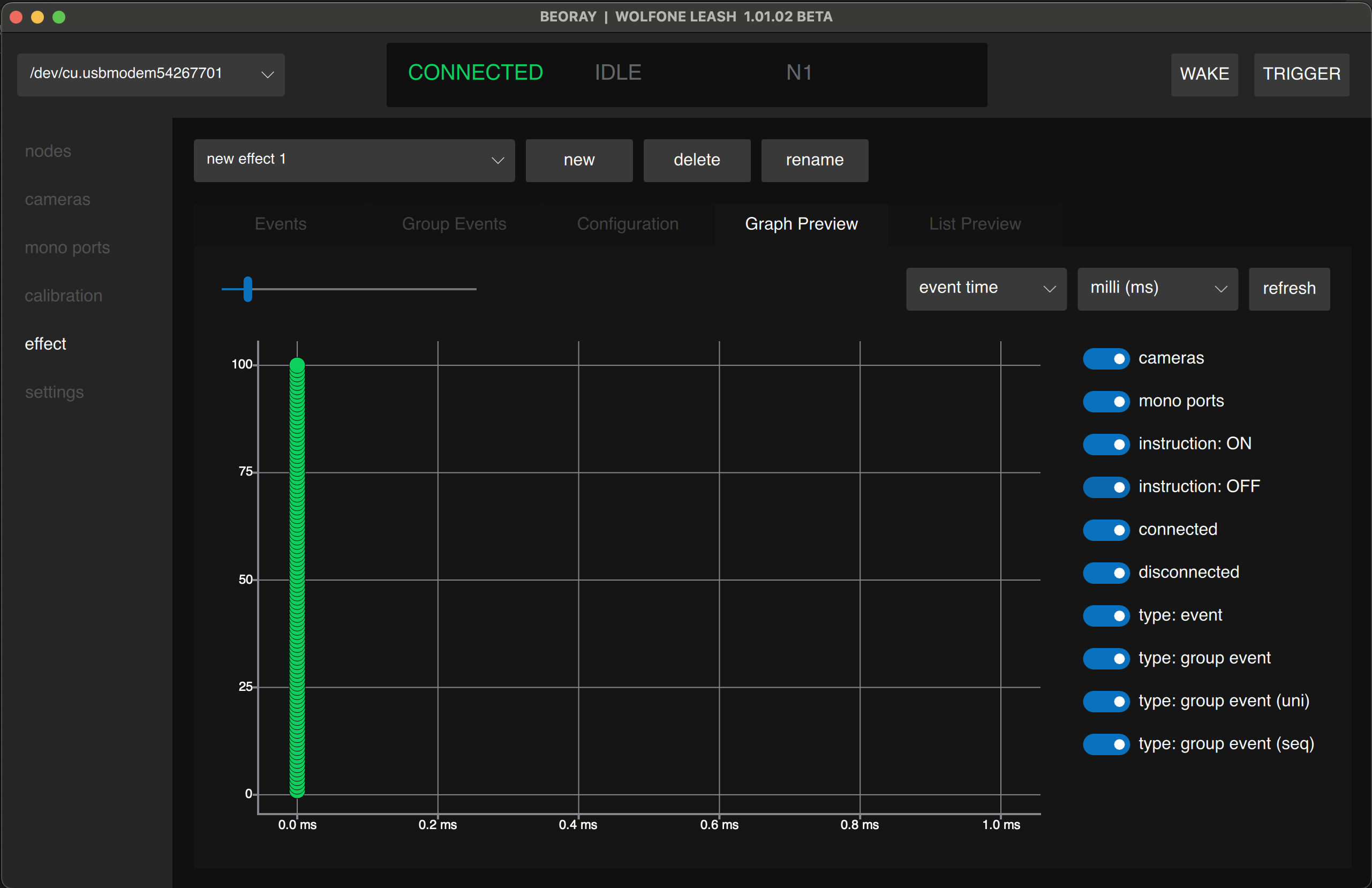Screen dimensions: 1372x888
Task: Open the Configuration tab
Action: pos(627,224)
